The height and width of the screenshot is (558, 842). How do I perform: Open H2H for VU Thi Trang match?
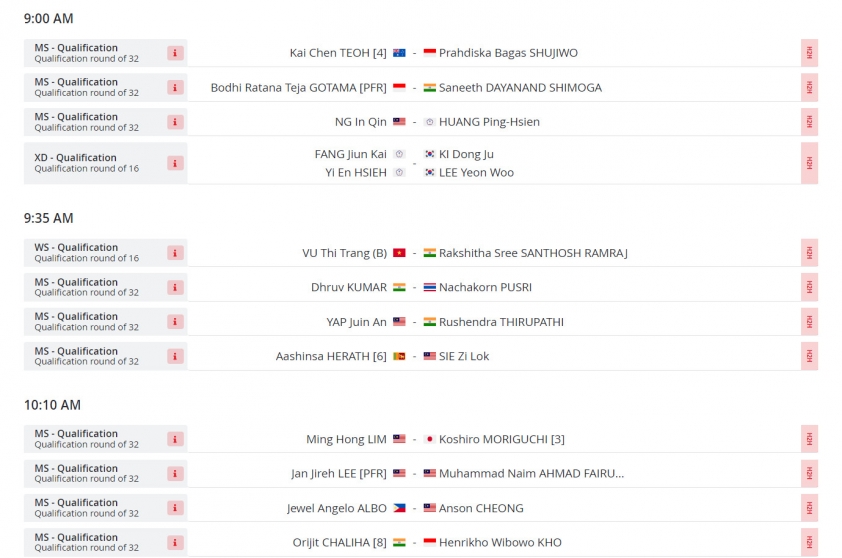[x=809, y=253]
